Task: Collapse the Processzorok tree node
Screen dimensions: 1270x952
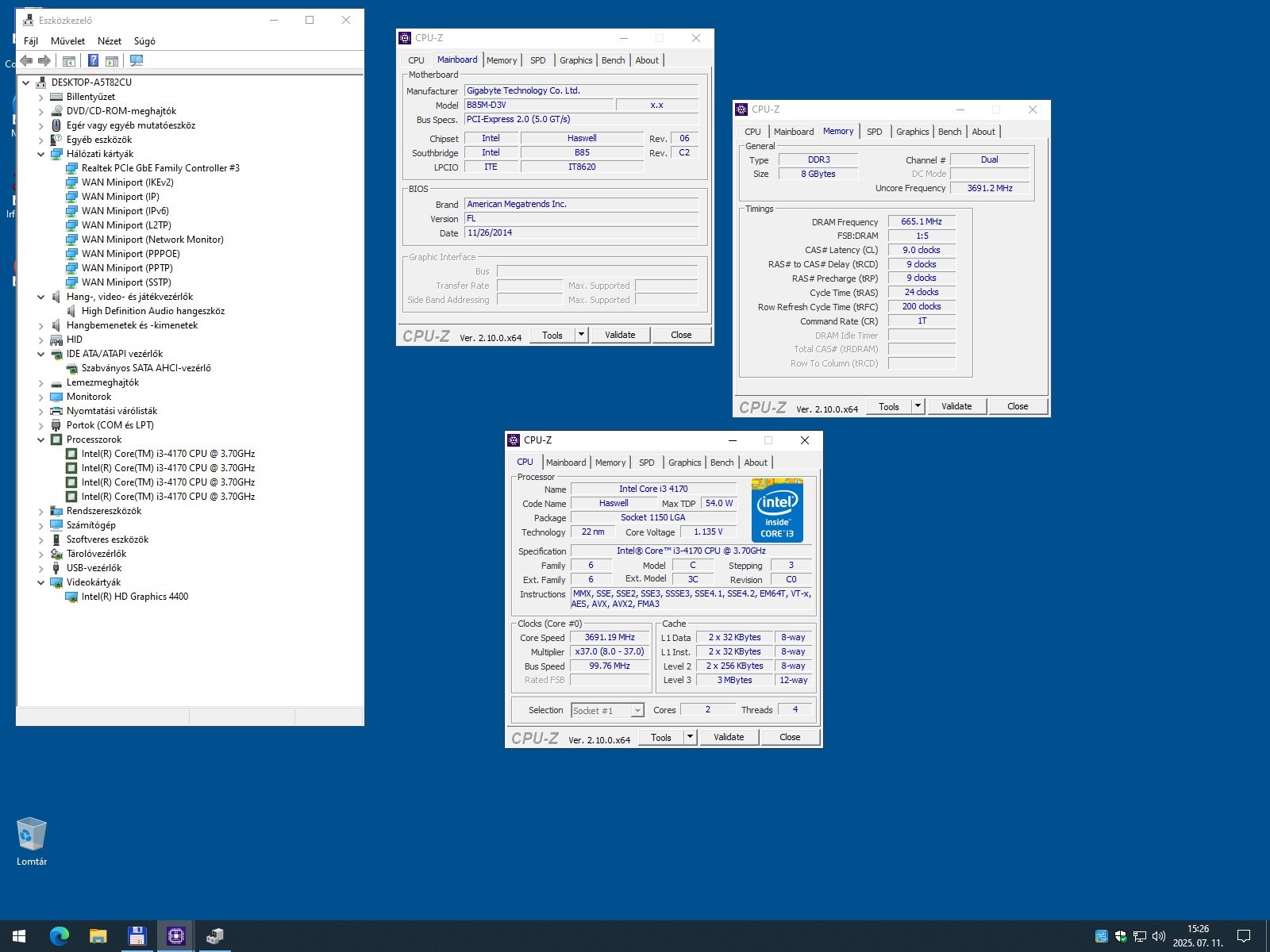Action: pyautogui.click(x=41, y=440)
